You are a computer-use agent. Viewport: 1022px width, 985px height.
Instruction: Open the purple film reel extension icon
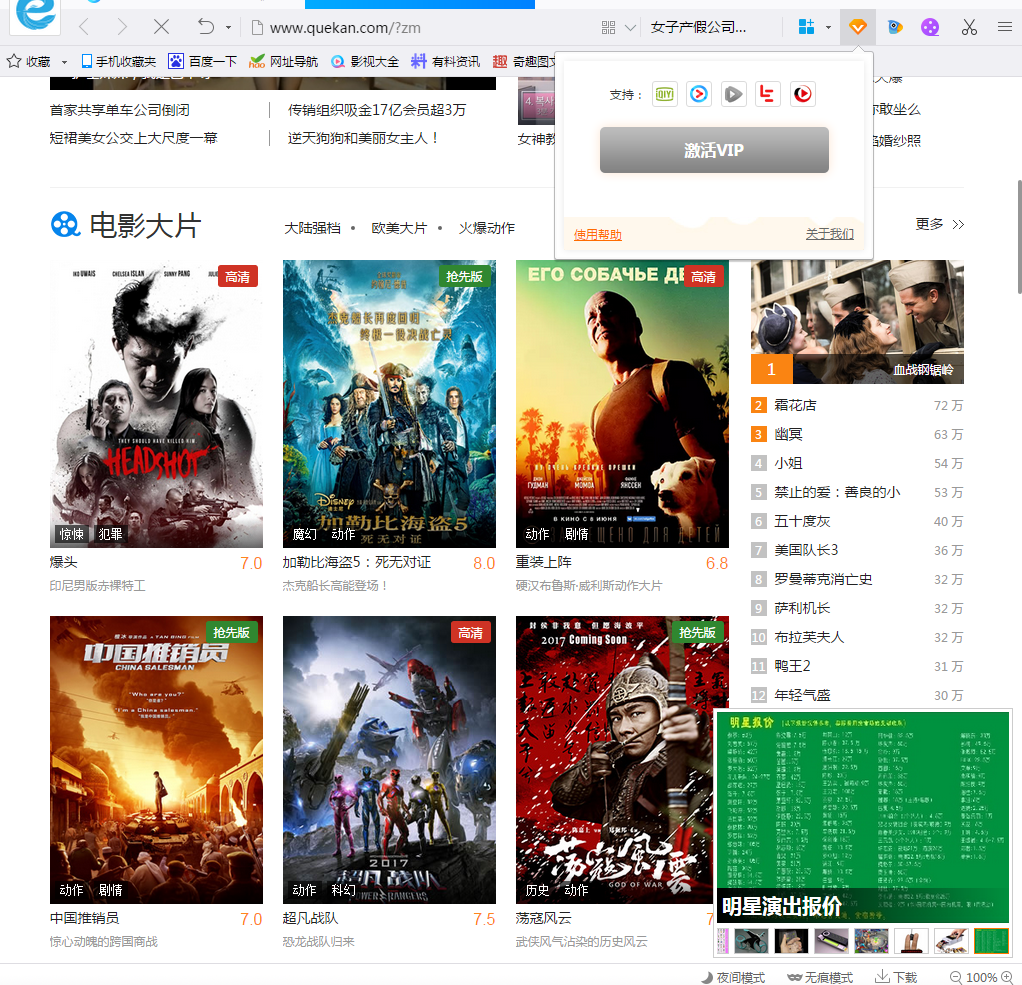[930, 27]
